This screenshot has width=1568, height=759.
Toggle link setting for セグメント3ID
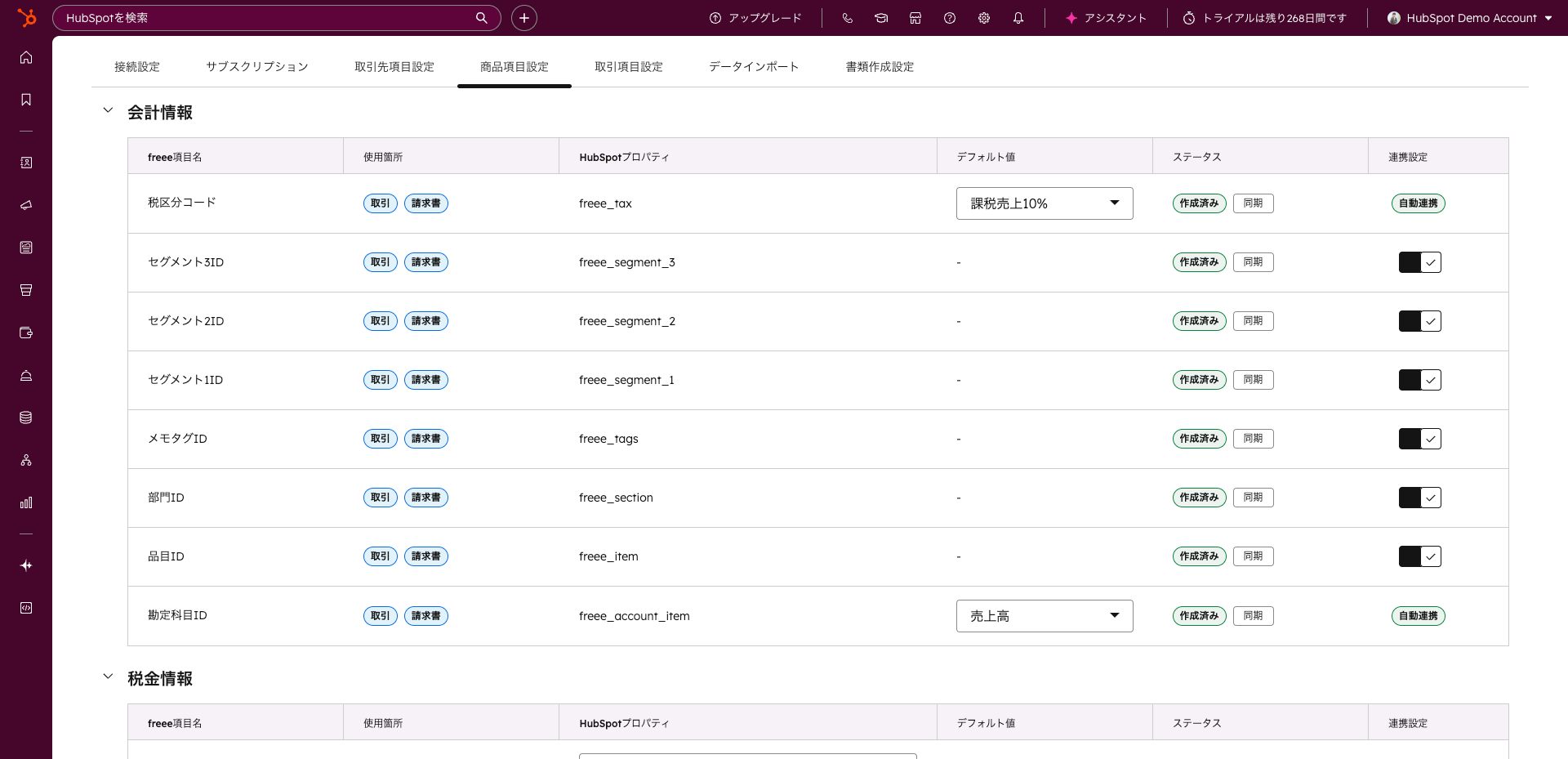[1420, 262]
